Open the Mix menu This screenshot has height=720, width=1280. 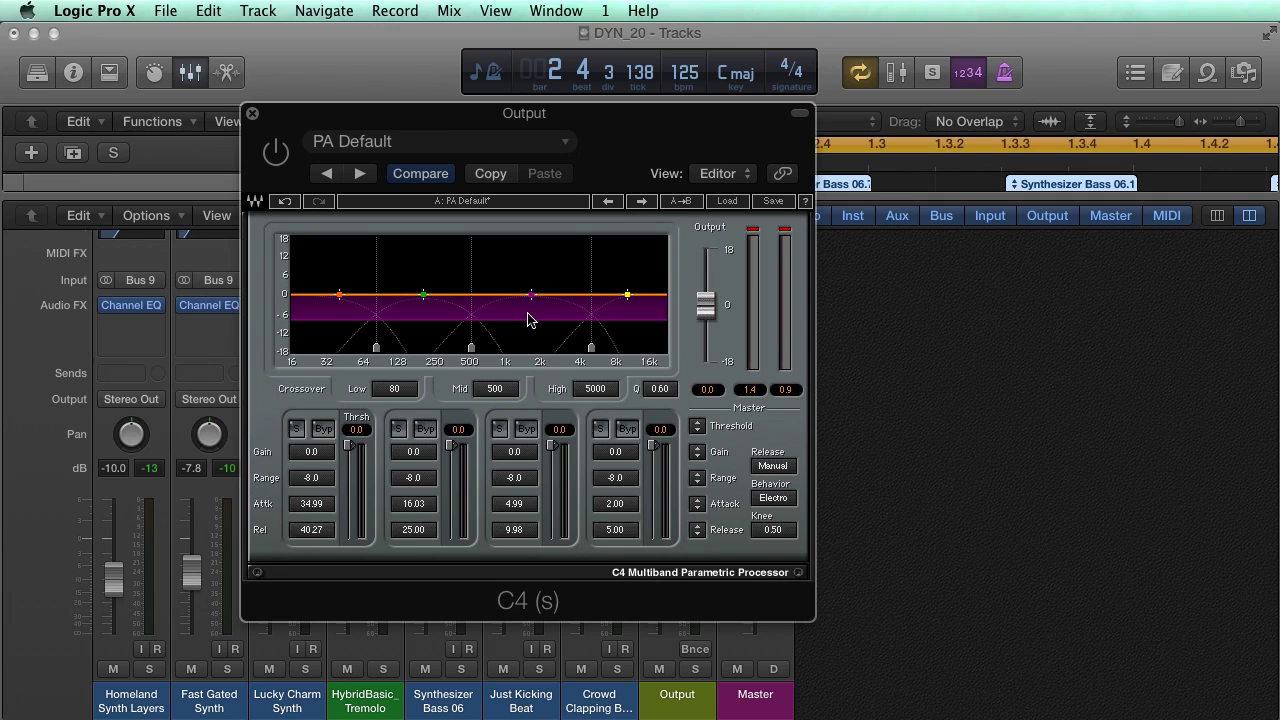pos(449,11)
